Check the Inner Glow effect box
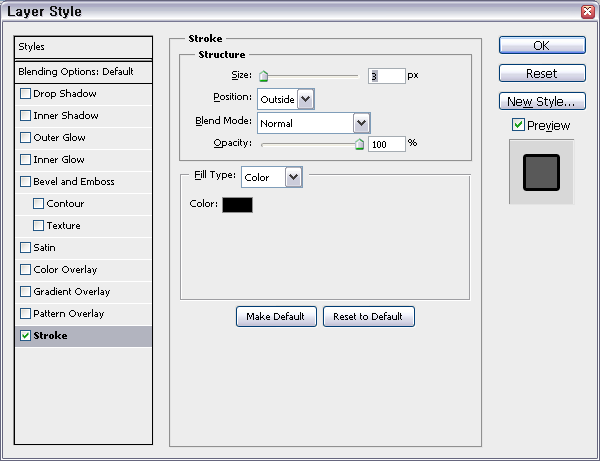 [x=25, y=160]
